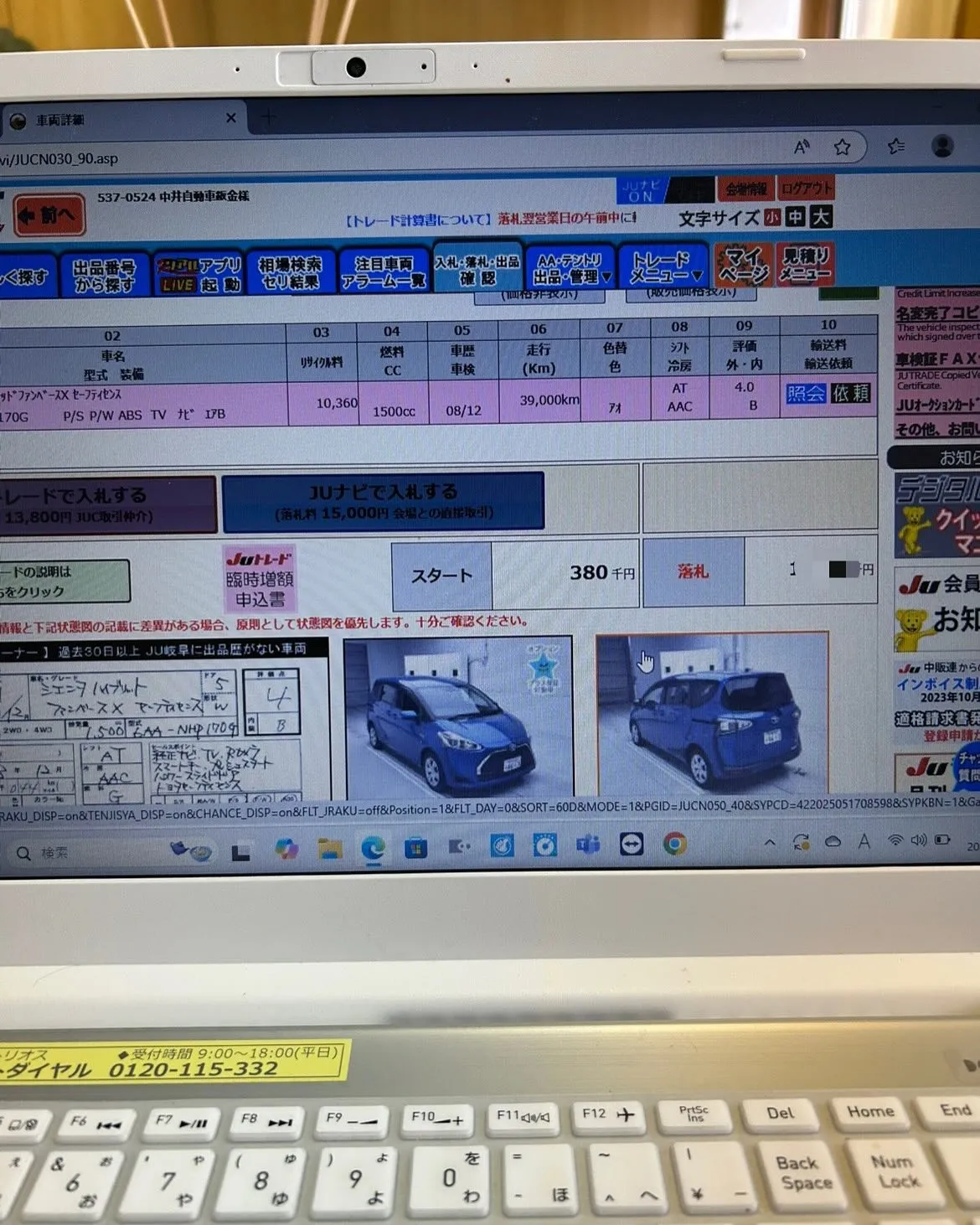This screenshot has width=980, height=1225.
Task: Open Microsoft Teams taskbar icon
Action: click(x=587, y=845)
